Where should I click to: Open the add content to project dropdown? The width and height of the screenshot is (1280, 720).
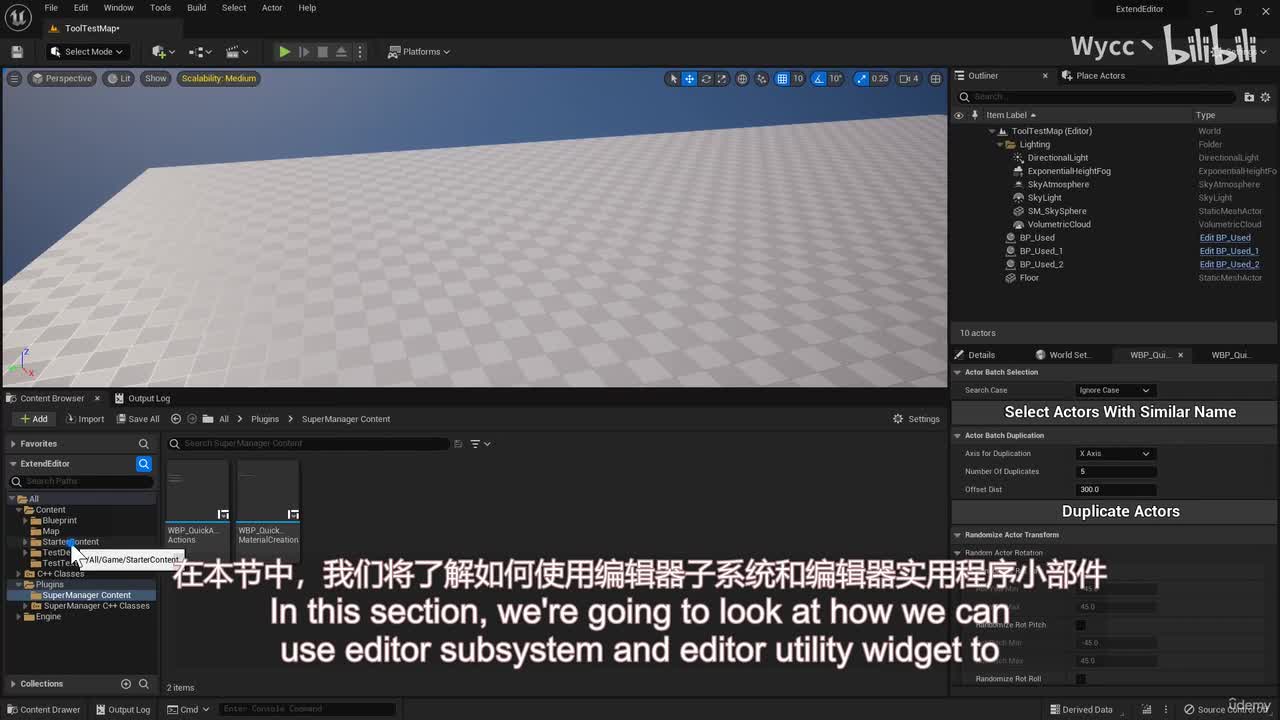(162, 52)
